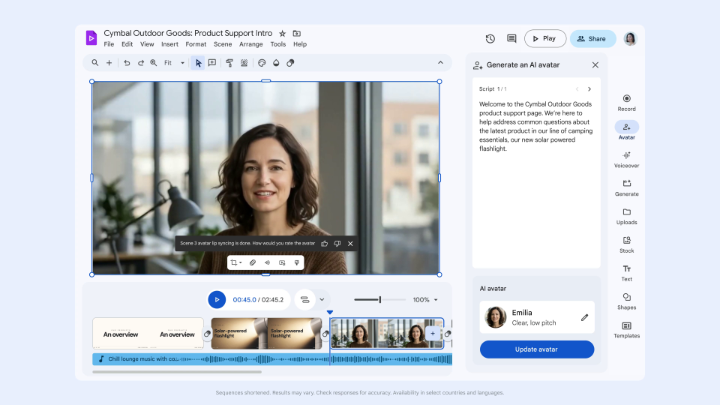
Task: Edit Emilia avatar with pencil icon
Action: (x=584, y=317)
